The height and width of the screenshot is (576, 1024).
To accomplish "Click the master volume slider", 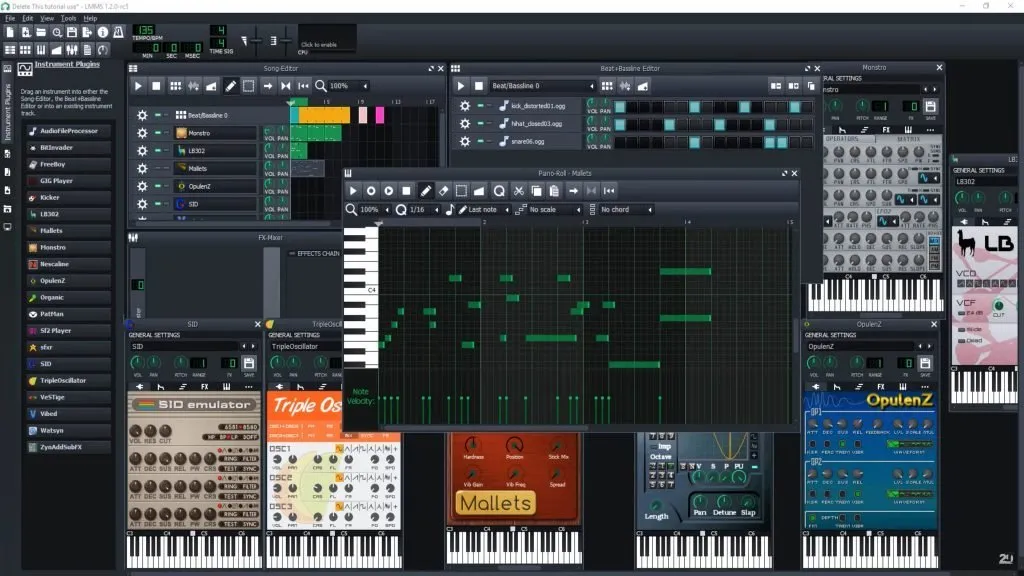I will pyautogui.click(x=257, y=40).
